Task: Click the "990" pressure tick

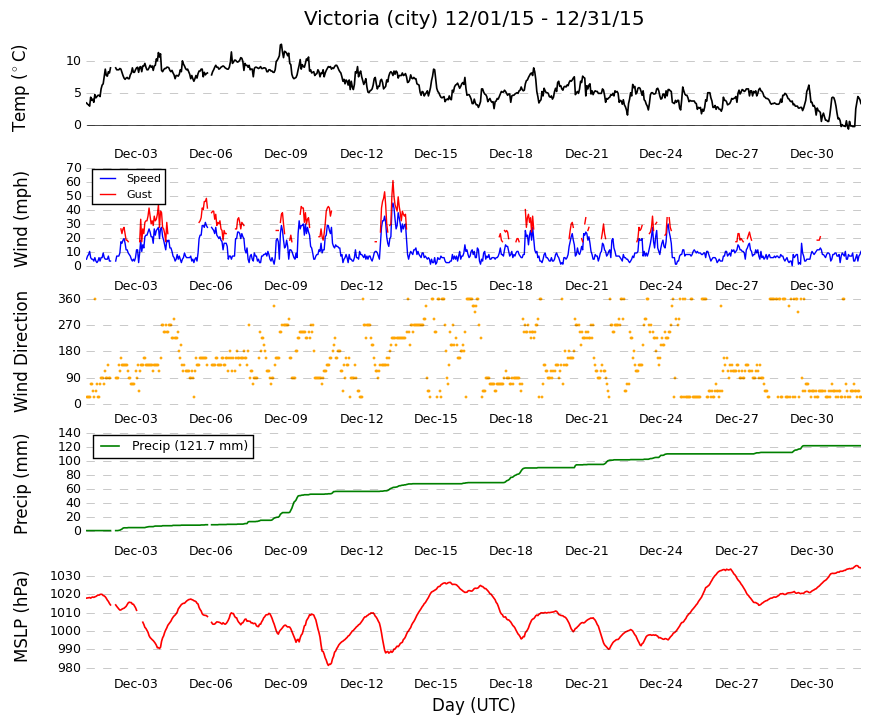Action: click(x=70, y=649)
